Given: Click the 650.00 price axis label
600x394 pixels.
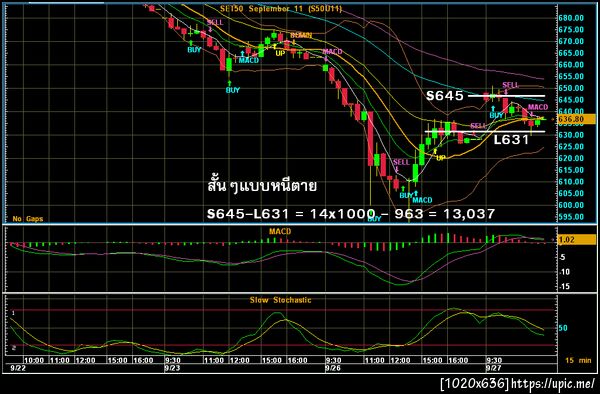Looking at the screenshot, I should (571, 88).
